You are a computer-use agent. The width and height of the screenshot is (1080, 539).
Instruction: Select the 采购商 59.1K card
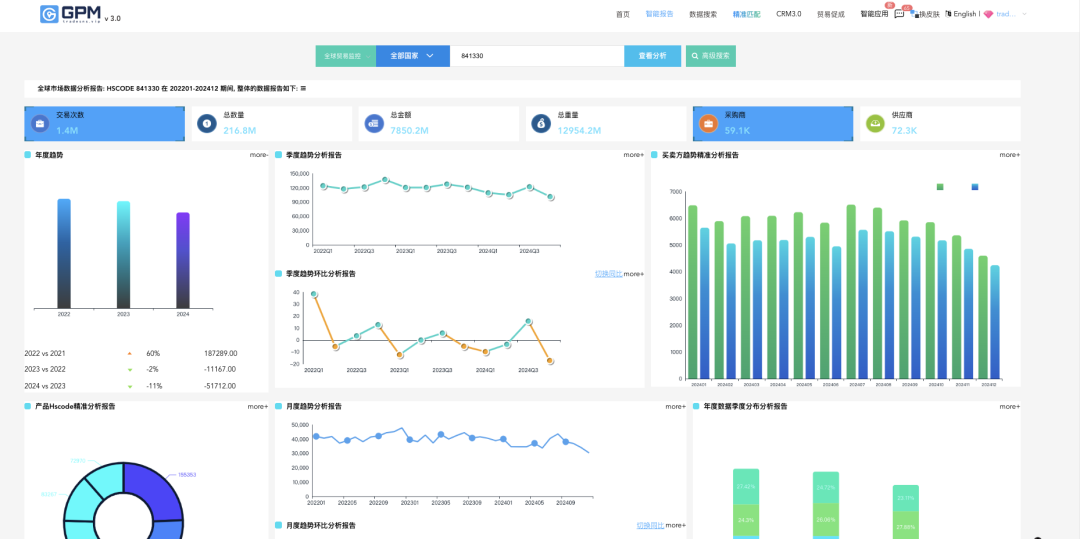click(x=773, y=124)
